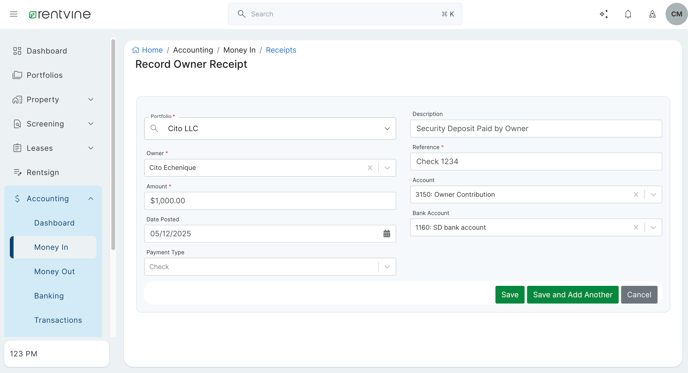Open Banking submenu item
Screen dimensions: 688x373
click(49, 296)
